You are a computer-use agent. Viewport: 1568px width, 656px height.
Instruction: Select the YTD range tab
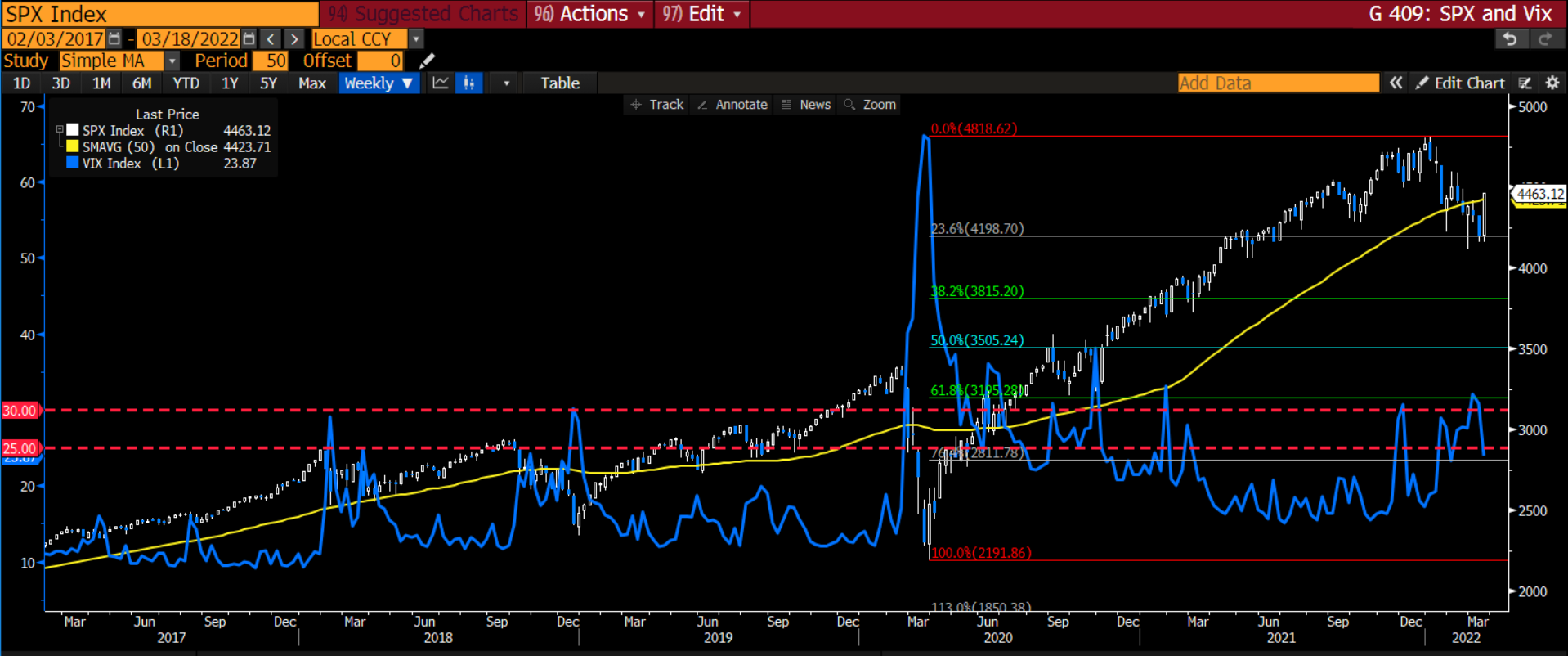pyautogui.click(x=186, y=83)
